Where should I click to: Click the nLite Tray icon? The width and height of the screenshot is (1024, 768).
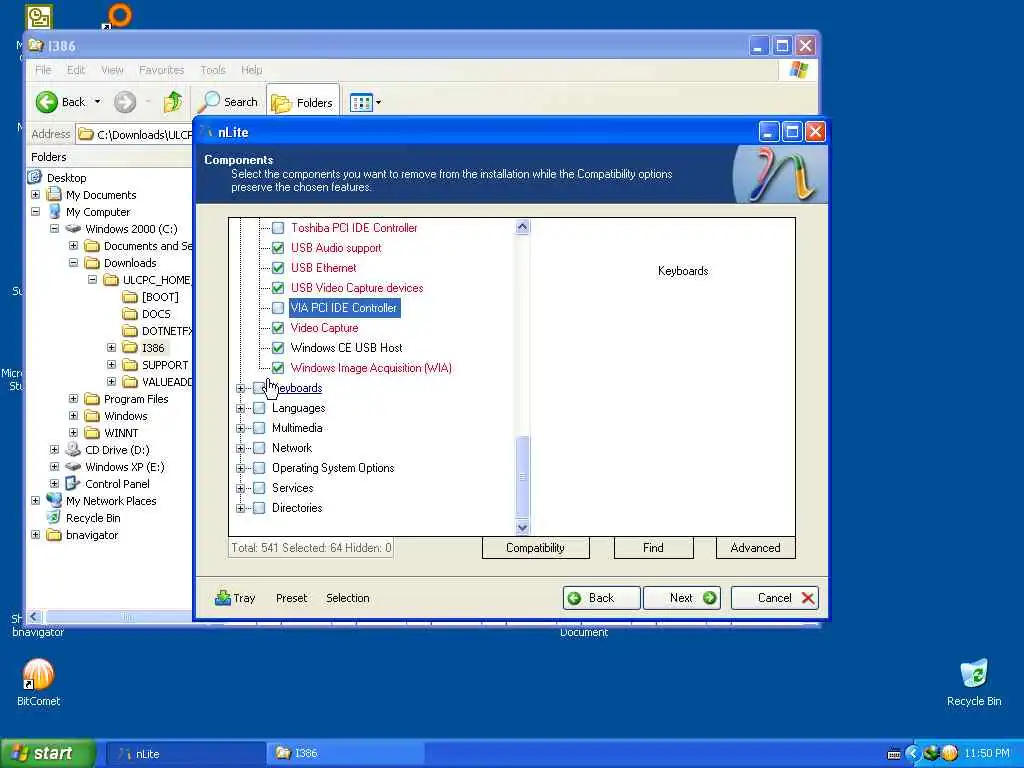pyautogui.click(x=223, y=598)
